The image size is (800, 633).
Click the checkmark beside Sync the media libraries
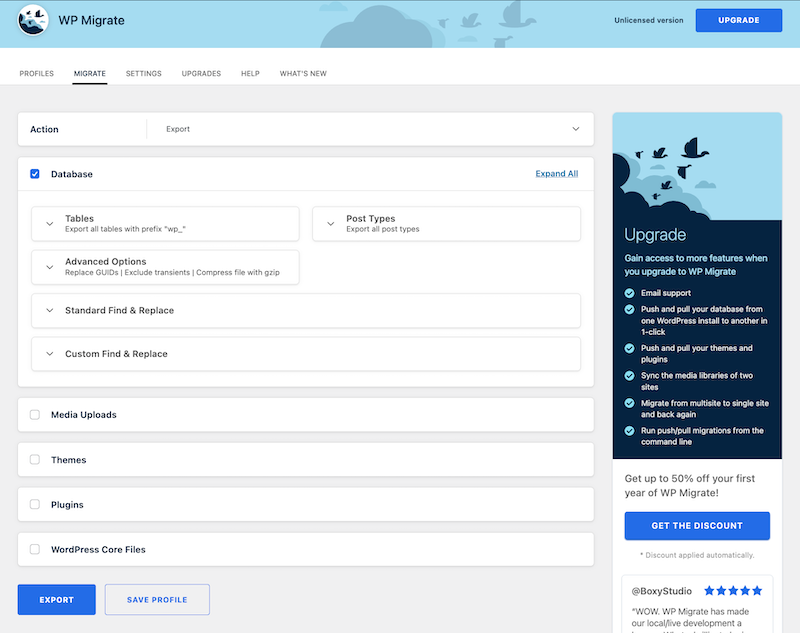click(629, 376)
